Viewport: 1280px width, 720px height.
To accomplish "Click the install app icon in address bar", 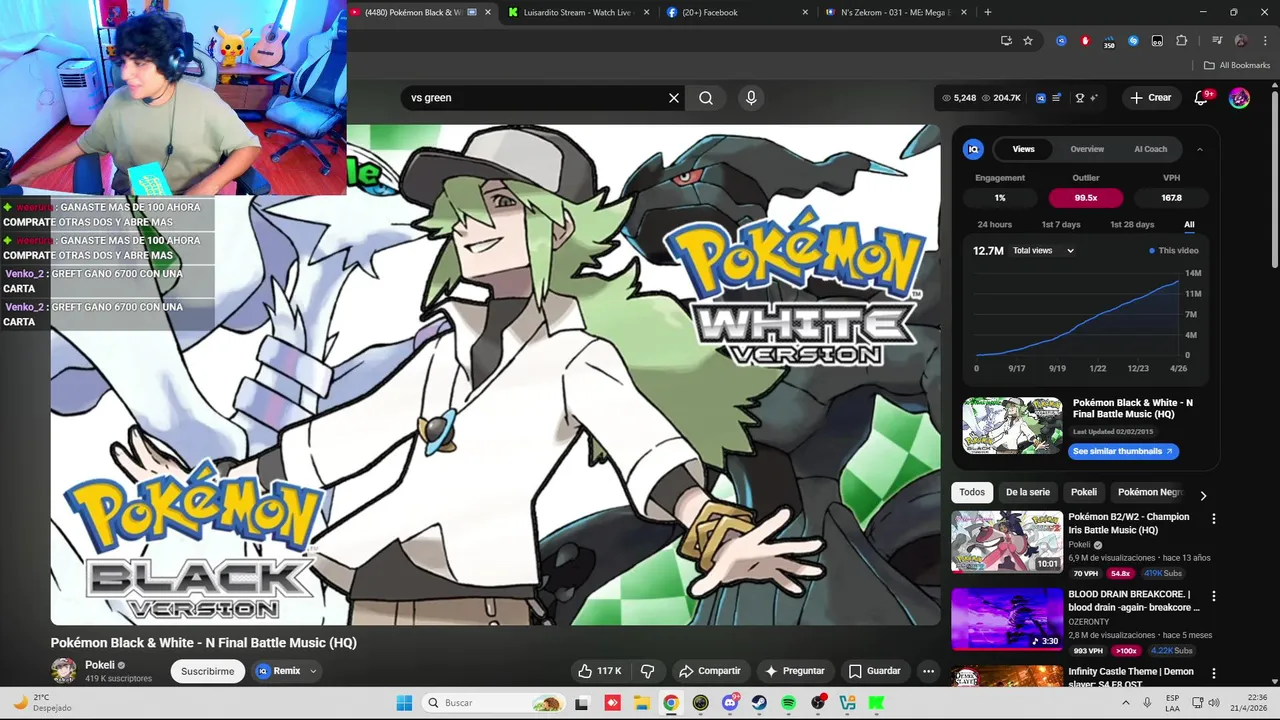I will pos(1006,41).
